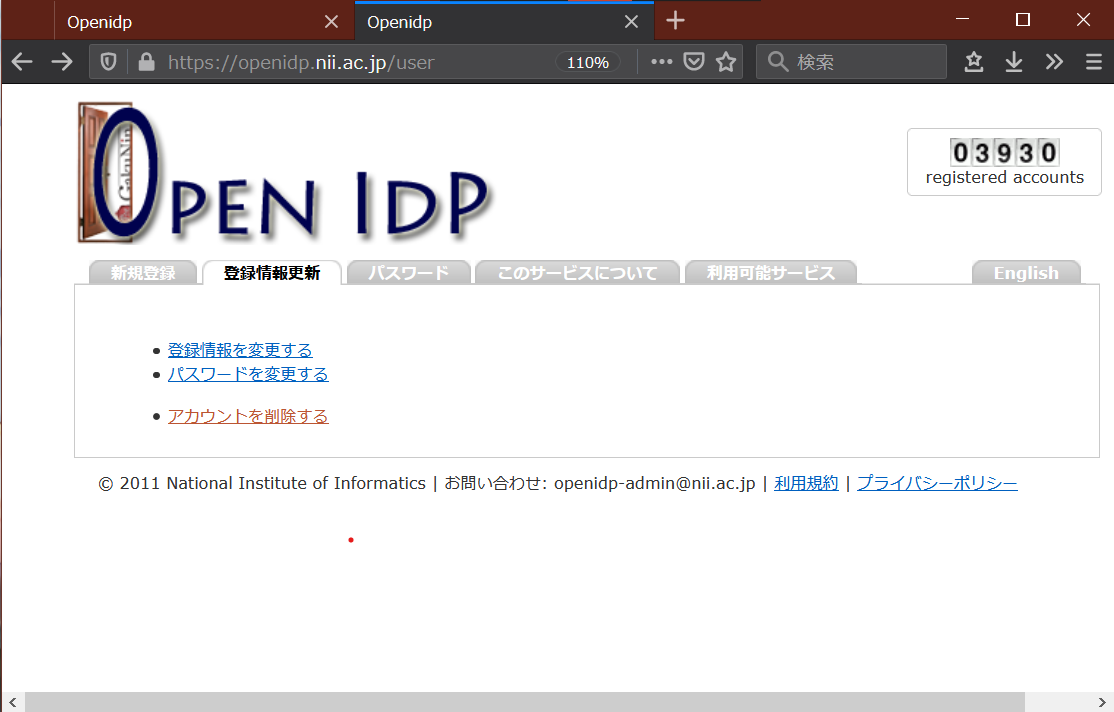The image size is (1114, 712).
Task: Open 利用規約 footer link
Action: pyautogui.click(x=806, y=483)
